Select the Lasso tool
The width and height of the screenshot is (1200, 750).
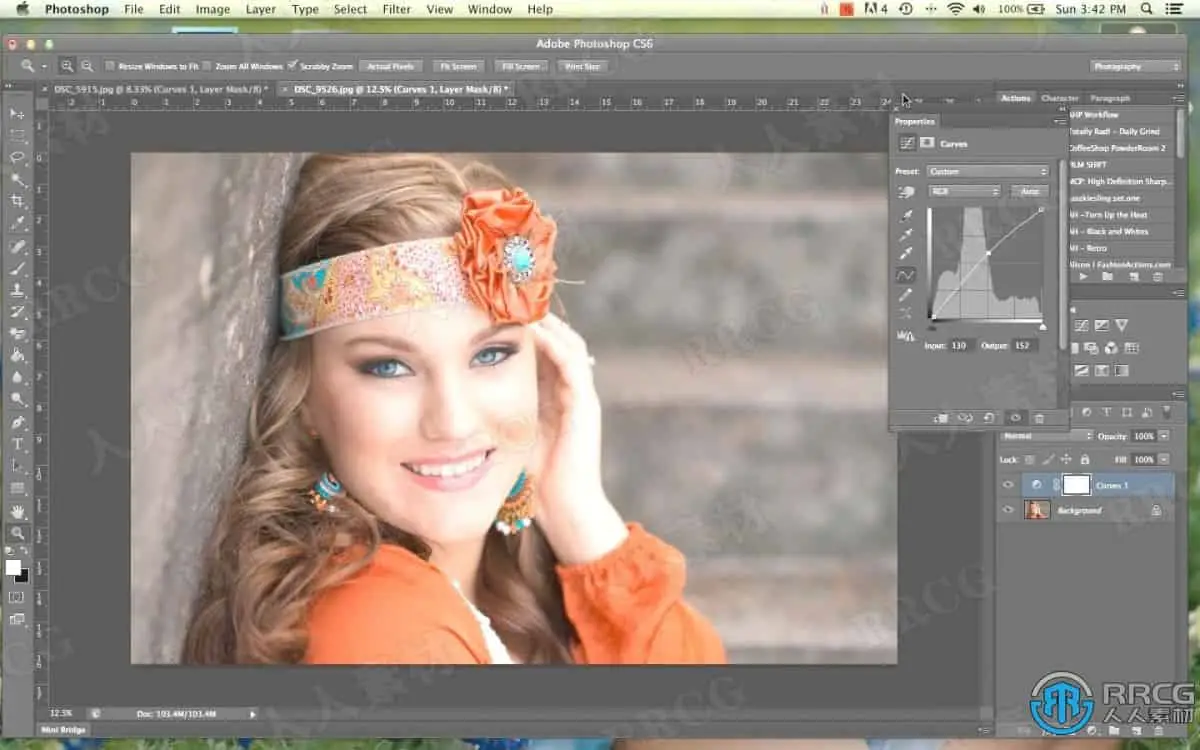pos(18,158)
